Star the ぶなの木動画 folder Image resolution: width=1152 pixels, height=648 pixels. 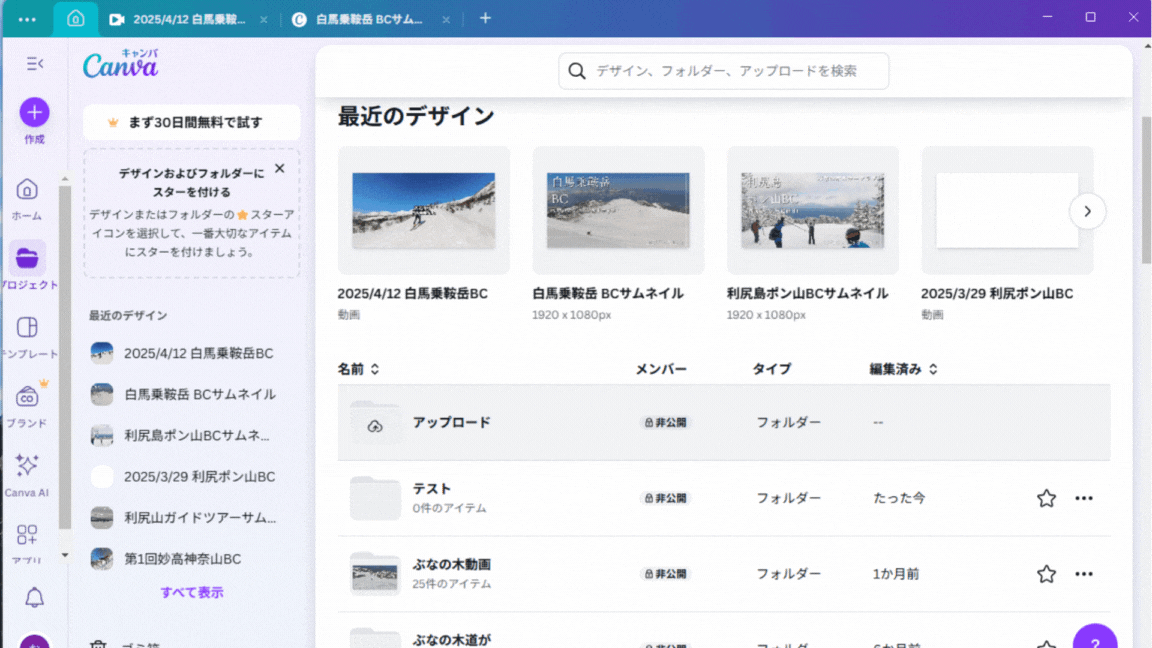(x=1046, y=574)
